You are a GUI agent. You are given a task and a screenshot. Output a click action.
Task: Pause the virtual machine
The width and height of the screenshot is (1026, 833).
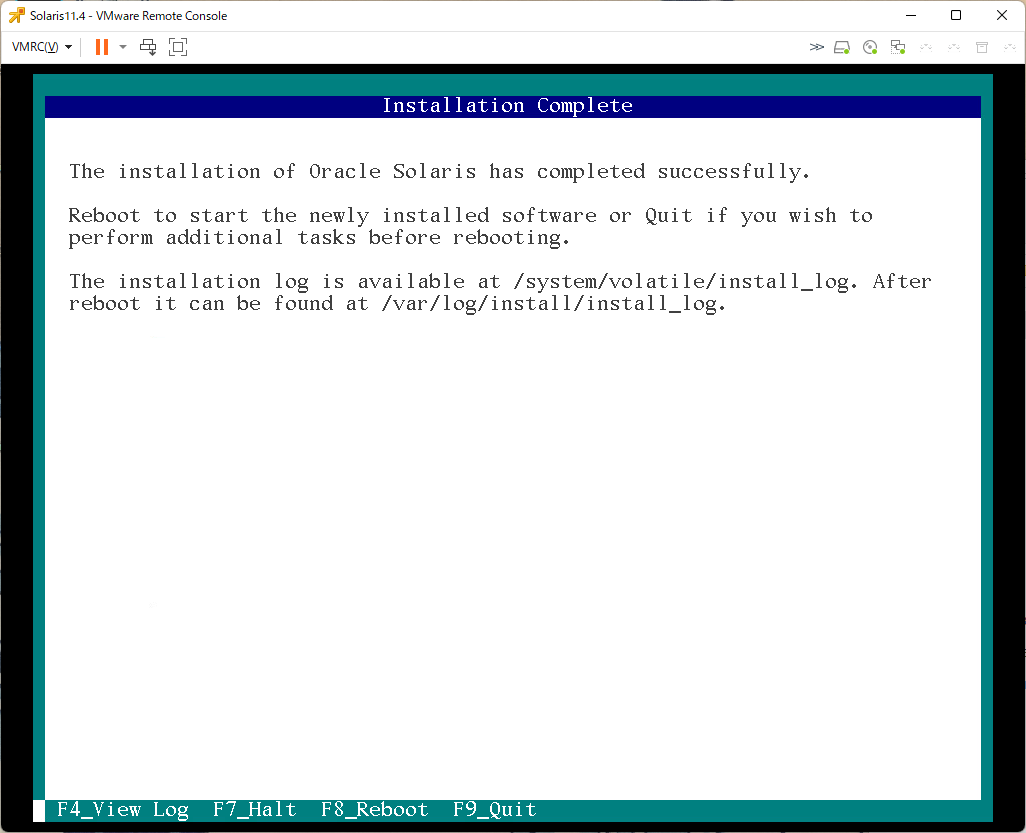tap(101, 47)
